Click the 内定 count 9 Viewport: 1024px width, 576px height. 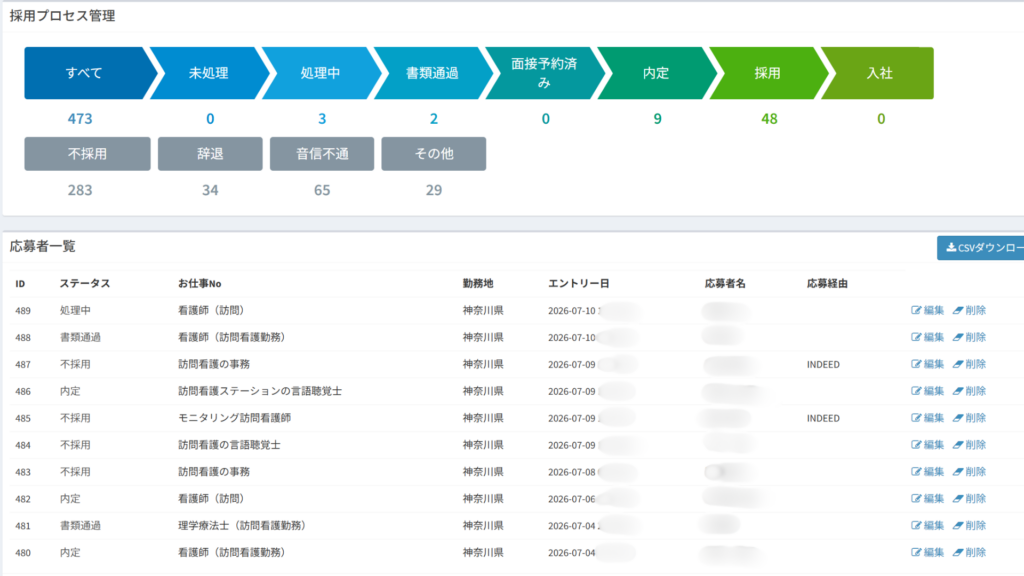coord(658,119)
